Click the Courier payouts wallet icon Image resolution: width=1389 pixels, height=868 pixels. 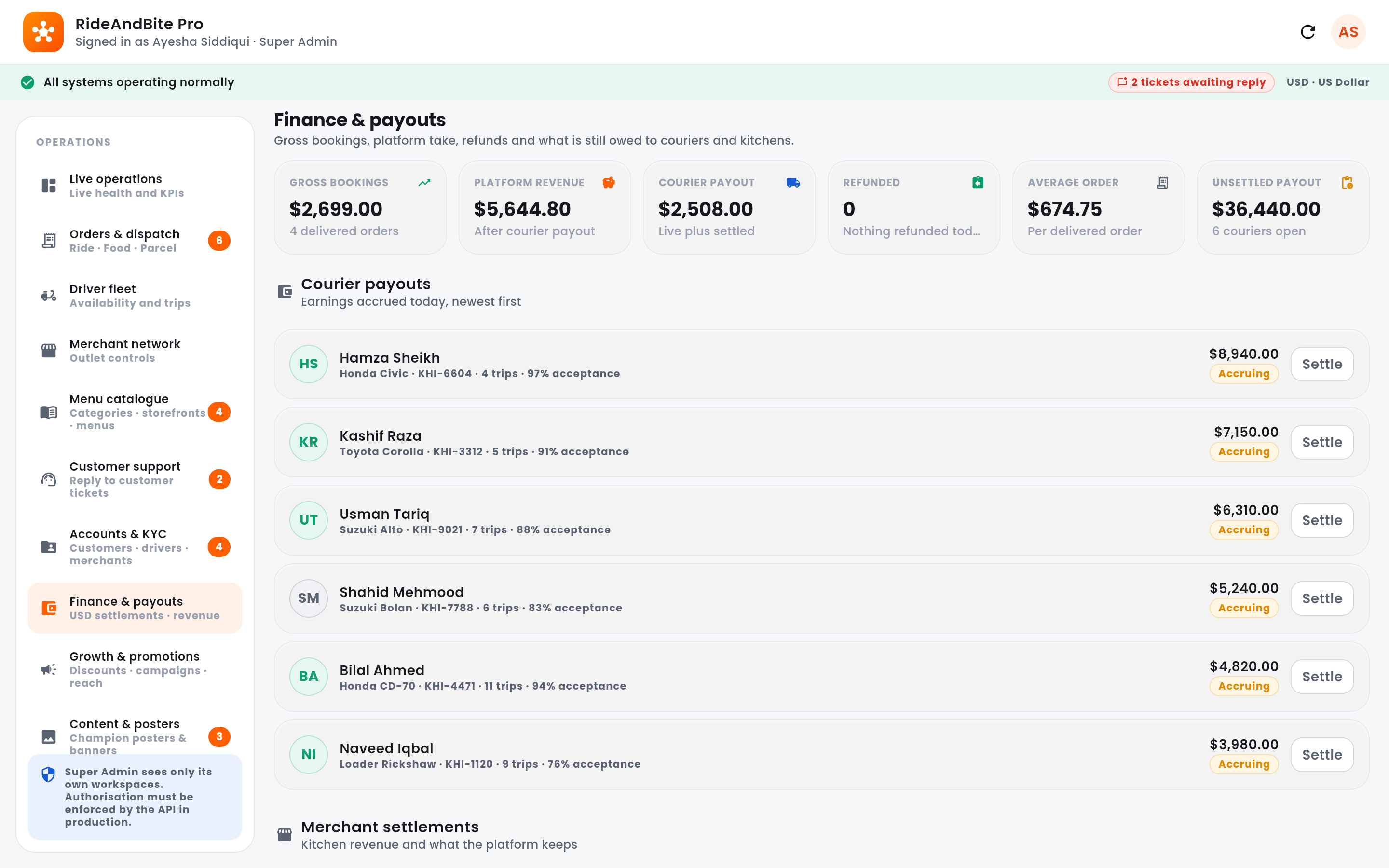285,292
